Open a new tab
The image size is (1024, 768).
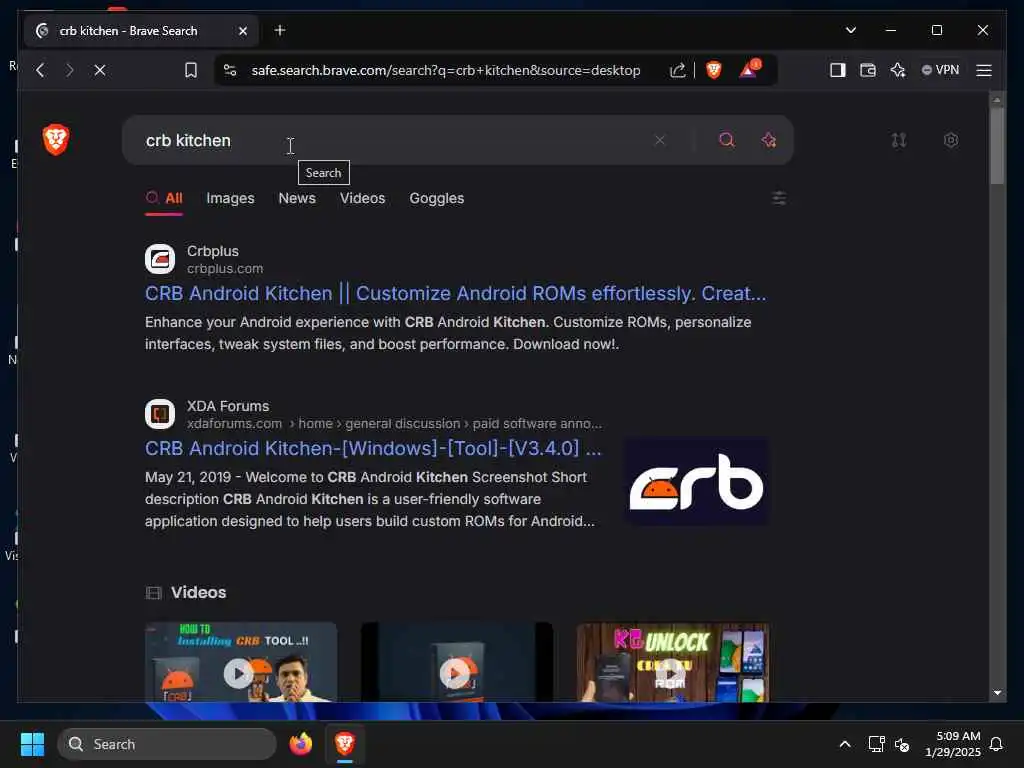[x=280, y=30]
